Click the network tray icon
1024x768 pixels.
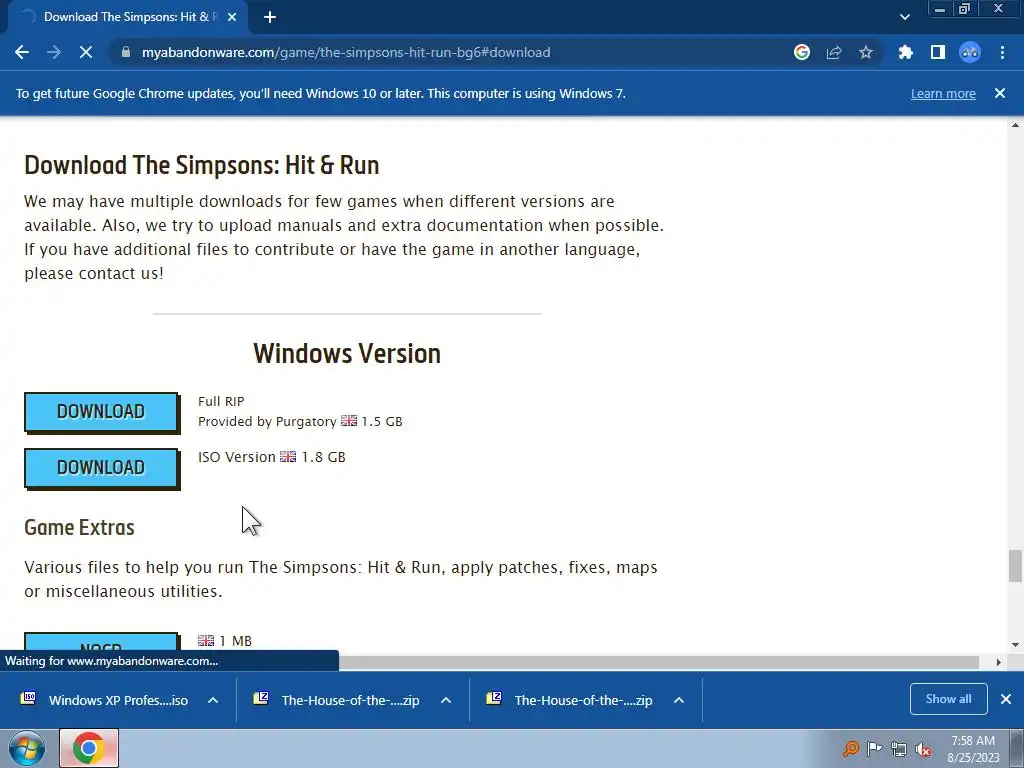click(899, 749)
